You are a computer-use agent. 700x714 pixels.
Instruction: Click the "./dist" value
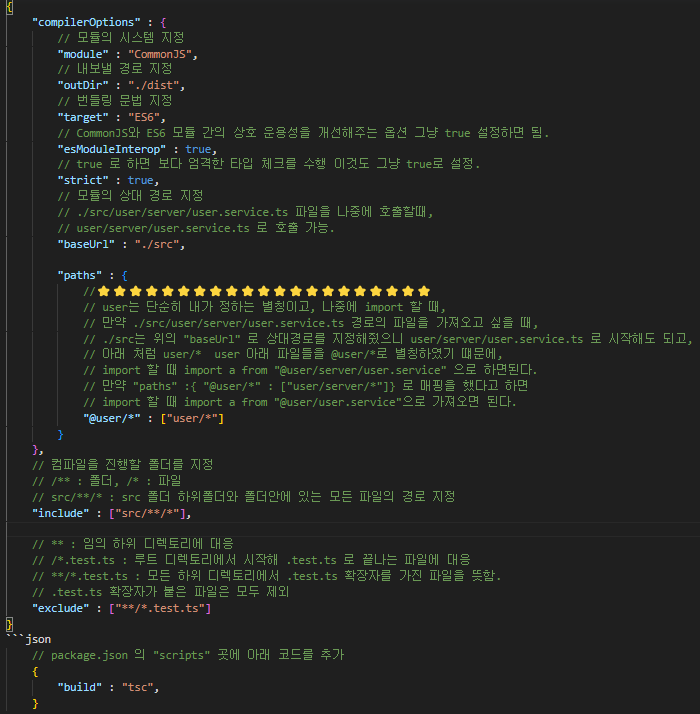coord(153,85)
